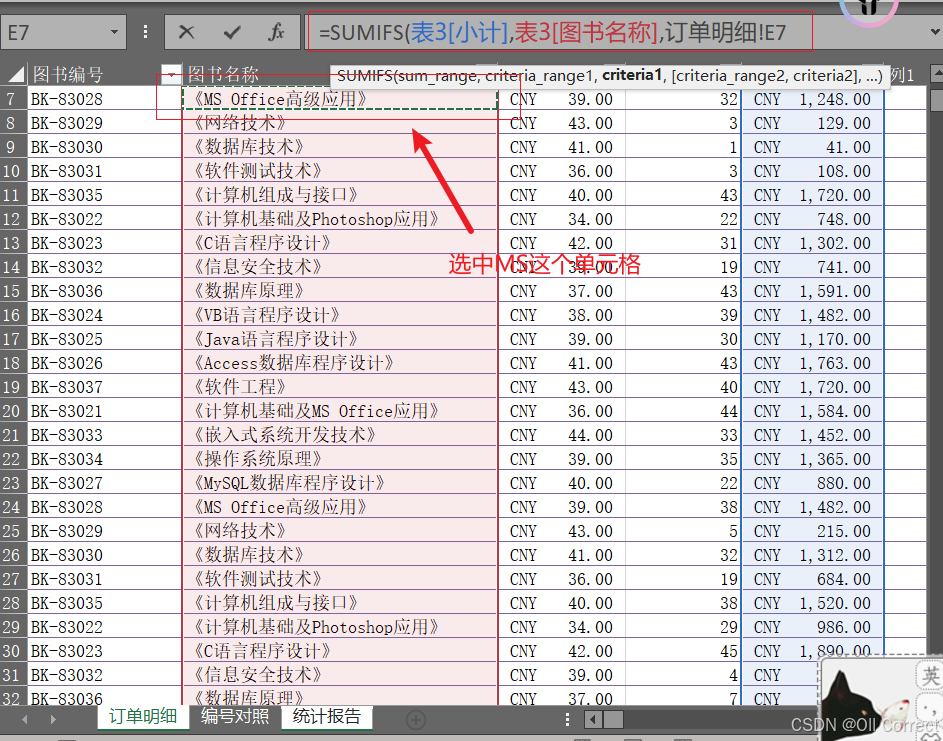Select subtotal cell 880.00 in row 23
This screenshot has width=943, height=741.
coord(812,482)
